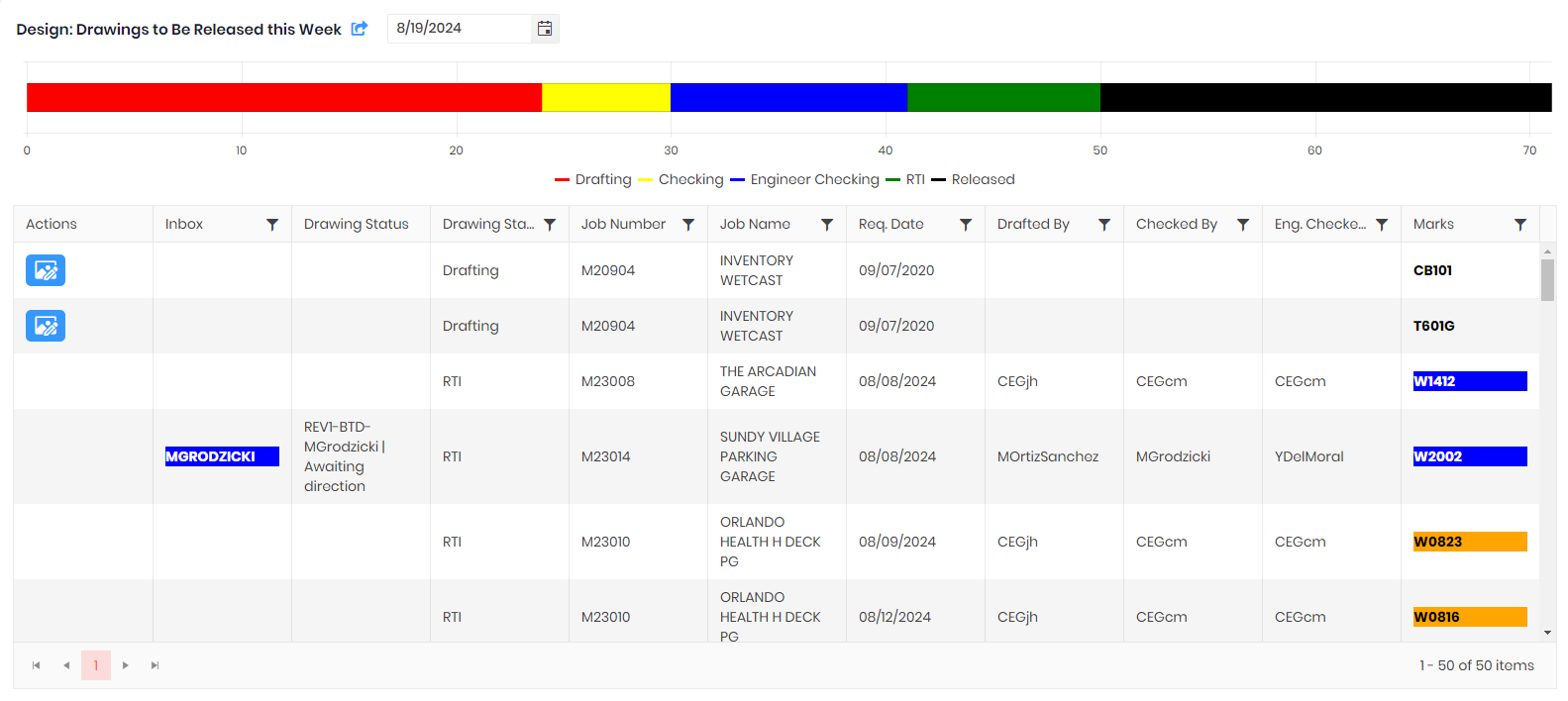Click the SUNDY VILLAGE PARKING GARAGE job name
The image size is (1568, 701).
click(770, 456)
